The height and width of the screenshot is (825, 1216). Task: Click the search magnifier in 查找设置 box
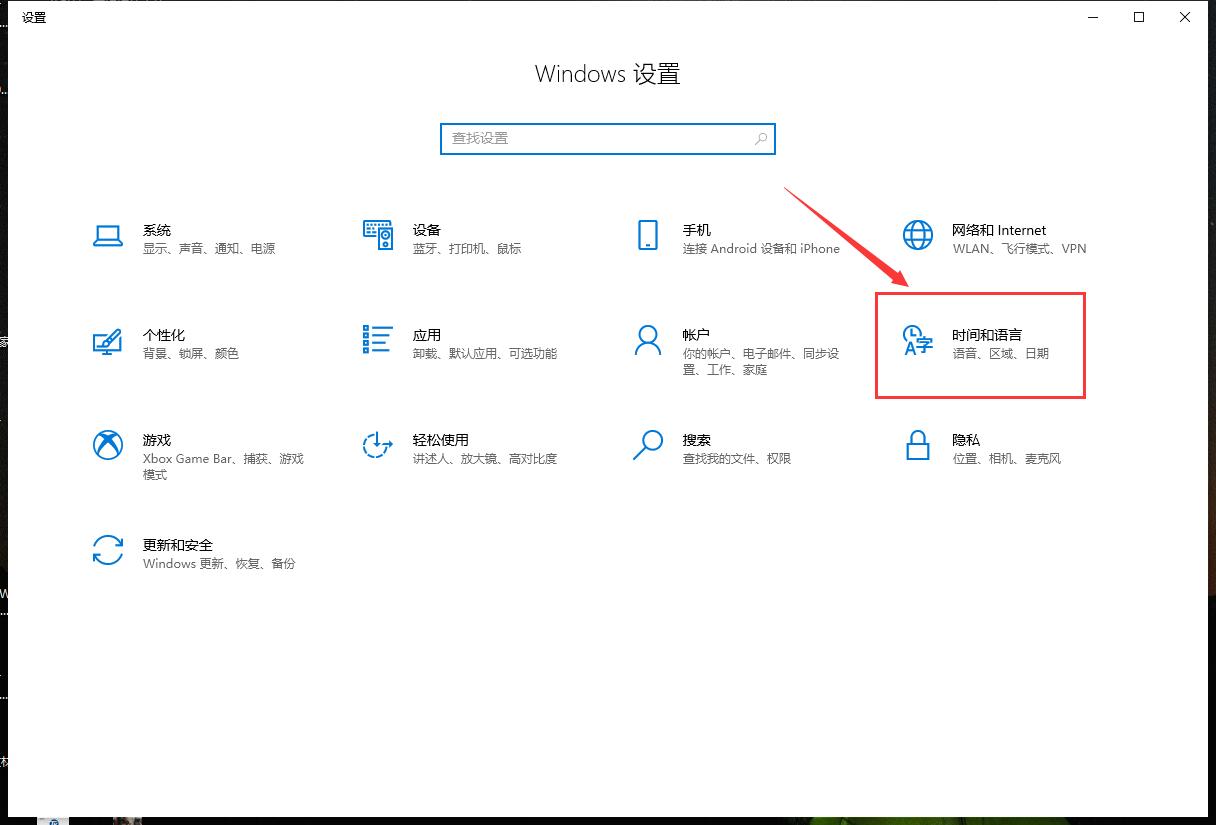point(761,139)
